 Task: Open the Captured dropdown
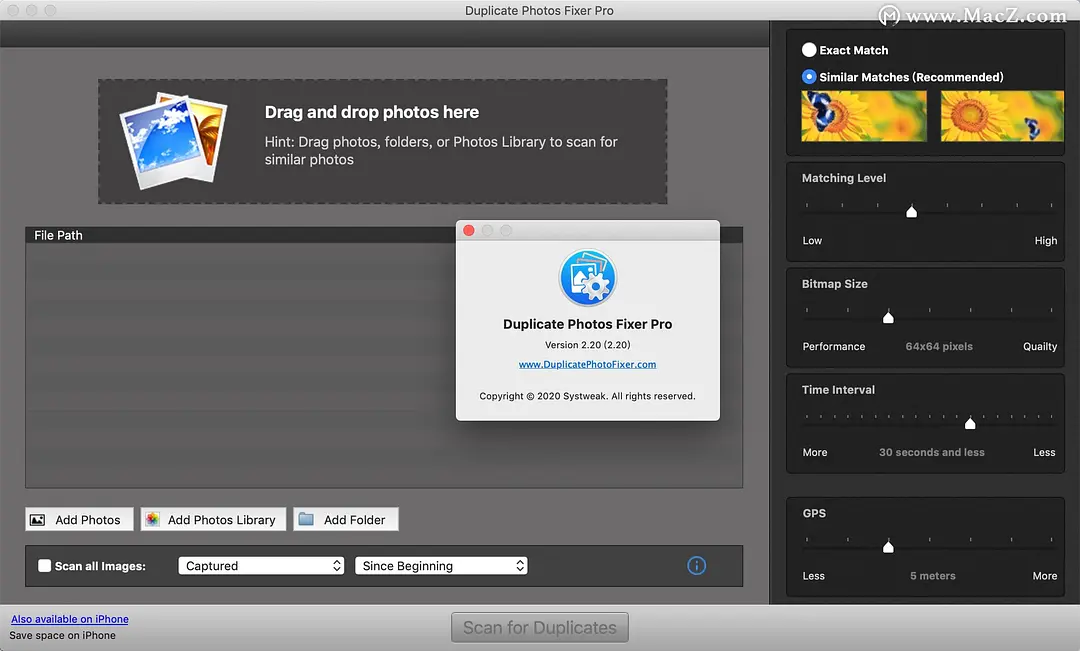(261, 566)
